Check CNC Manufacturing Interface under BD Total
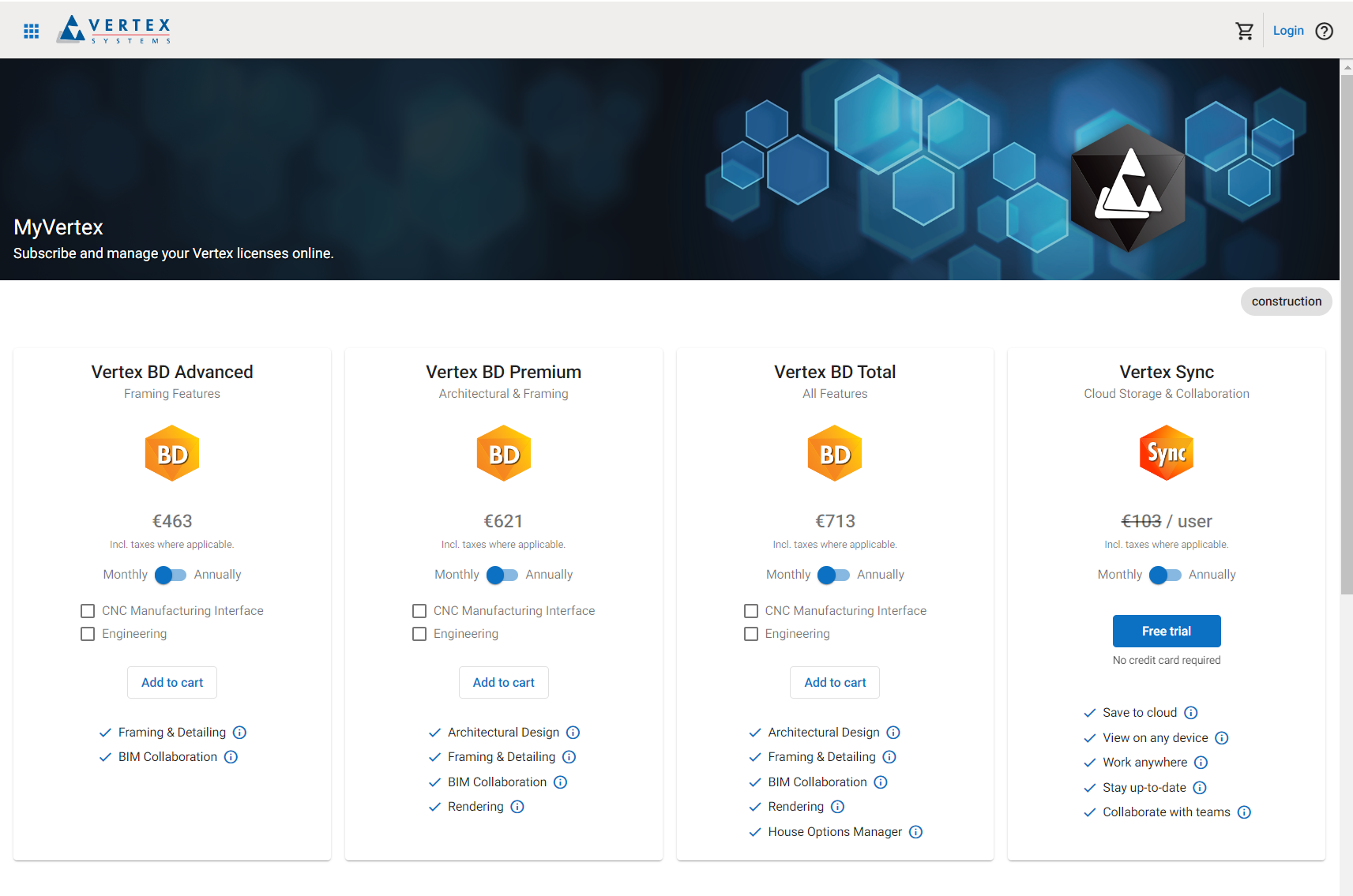Screen dimensions: 1353x896 point(751,611)
